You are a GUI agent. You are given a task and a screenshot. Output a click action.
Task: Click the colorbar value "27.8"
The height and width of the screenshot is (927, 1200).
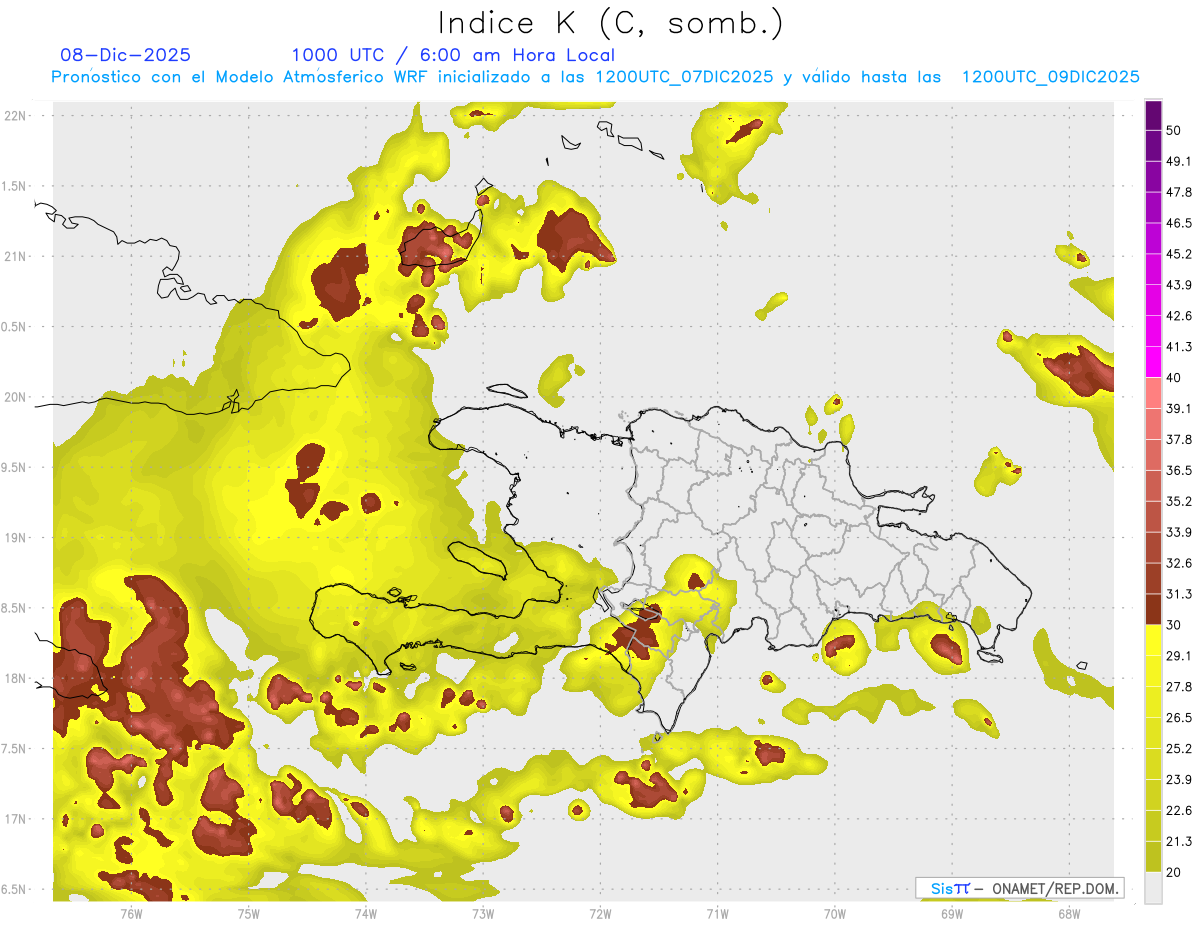point(1179,687)
